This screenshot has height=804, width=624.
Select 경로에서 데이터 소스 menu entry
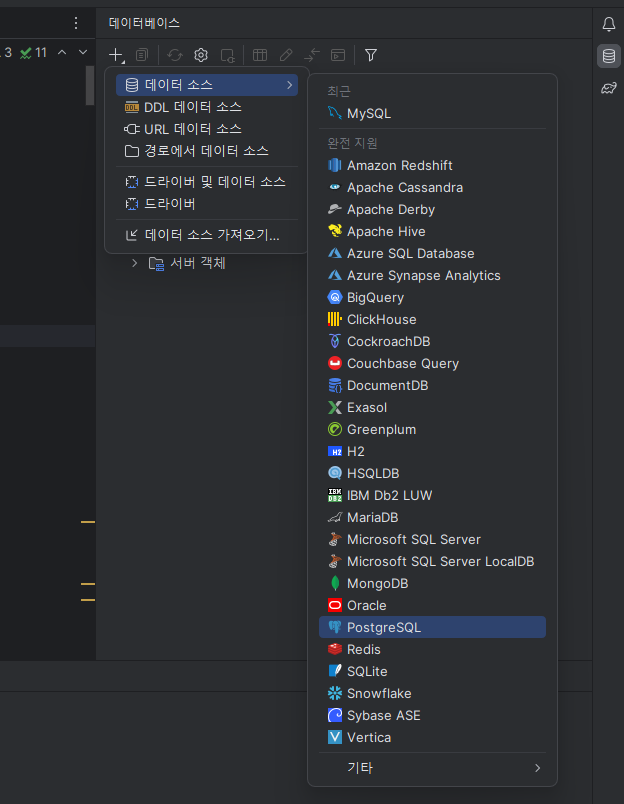click(x=207, y=151)
